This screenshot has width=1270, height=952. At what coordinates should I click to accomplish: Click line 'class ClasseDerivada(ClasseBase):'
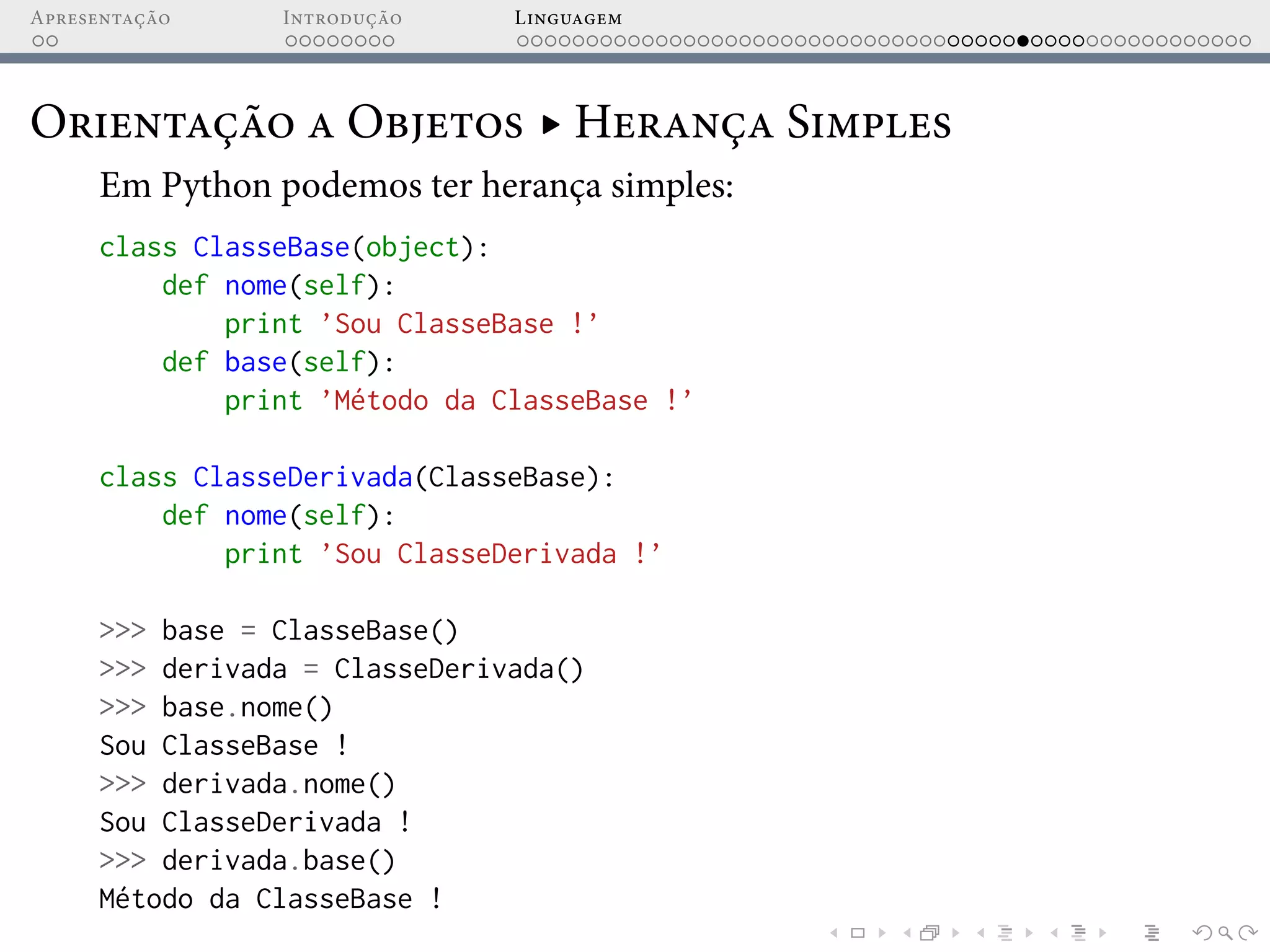pos(357,478)
